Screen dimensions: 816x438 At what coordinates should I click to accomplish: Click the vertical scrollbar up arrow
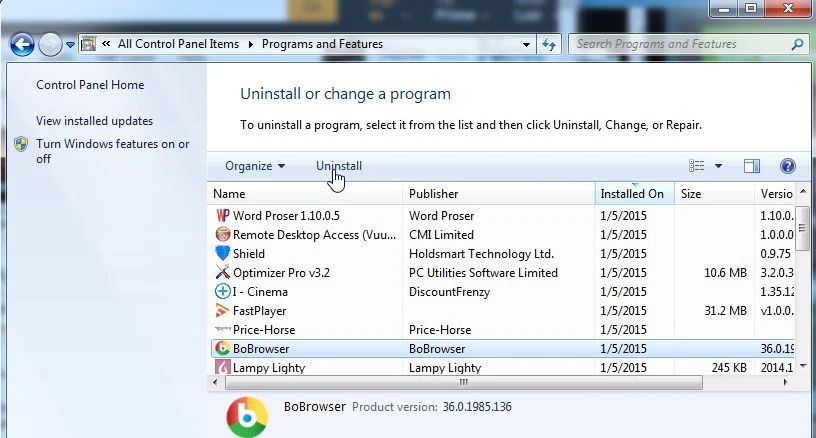[803, 192]
